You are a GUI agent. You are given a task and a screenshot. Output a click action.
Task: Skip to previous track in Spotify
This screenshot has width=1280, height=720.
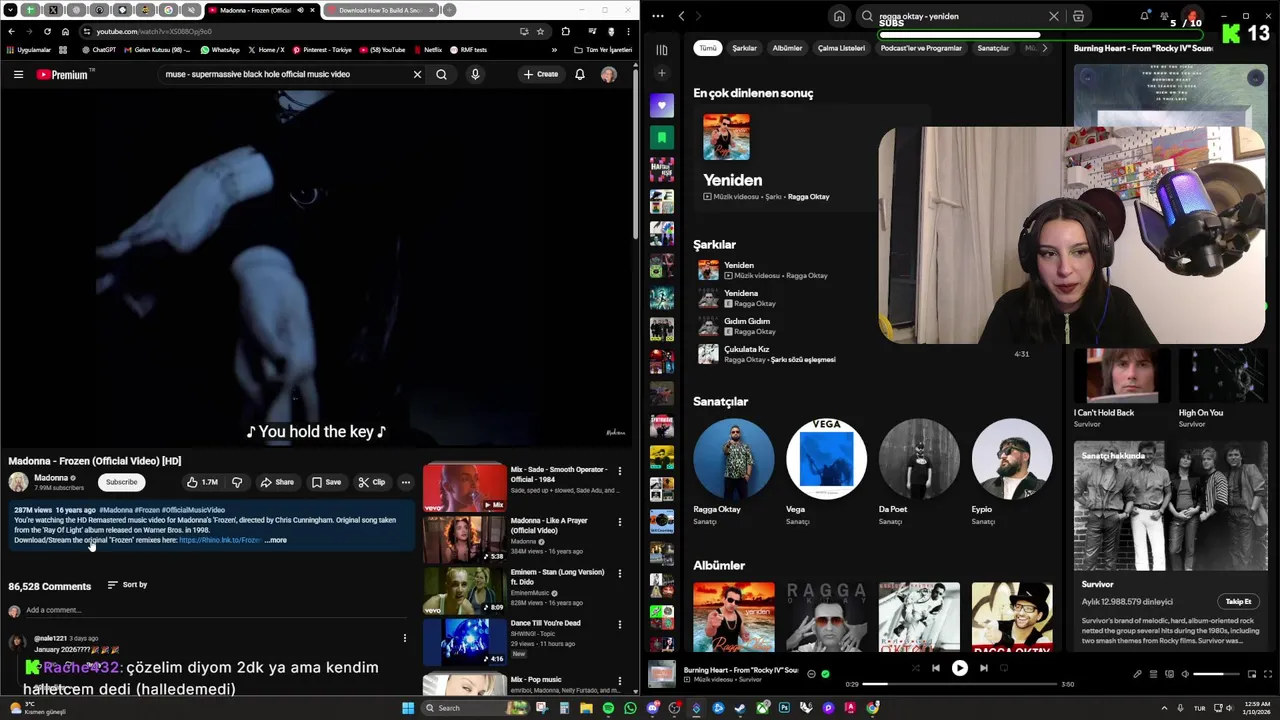point(935,668)
